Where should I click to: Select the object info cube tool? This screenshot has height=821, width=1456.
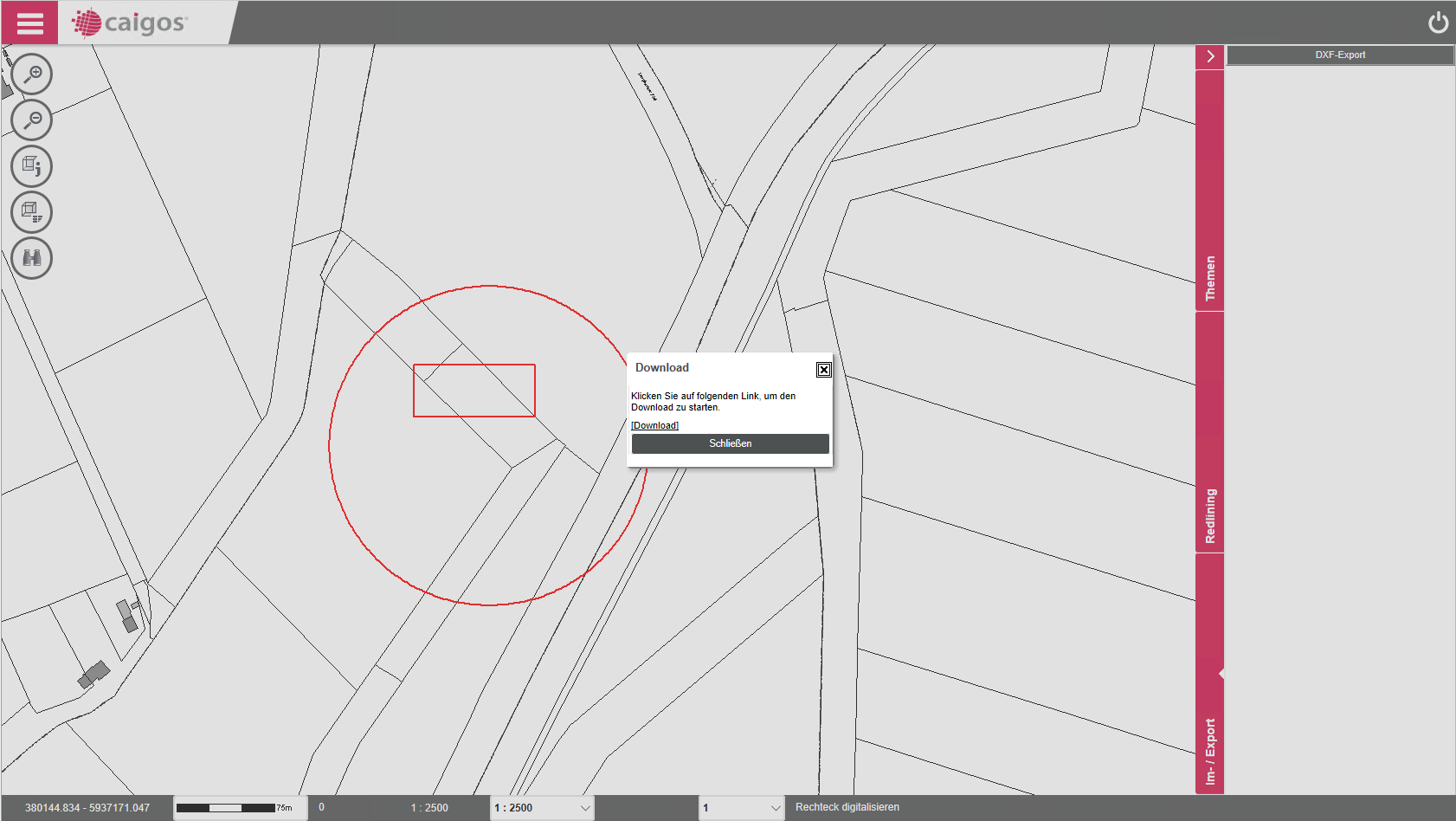pyautogui.click(x=32, y=166)
